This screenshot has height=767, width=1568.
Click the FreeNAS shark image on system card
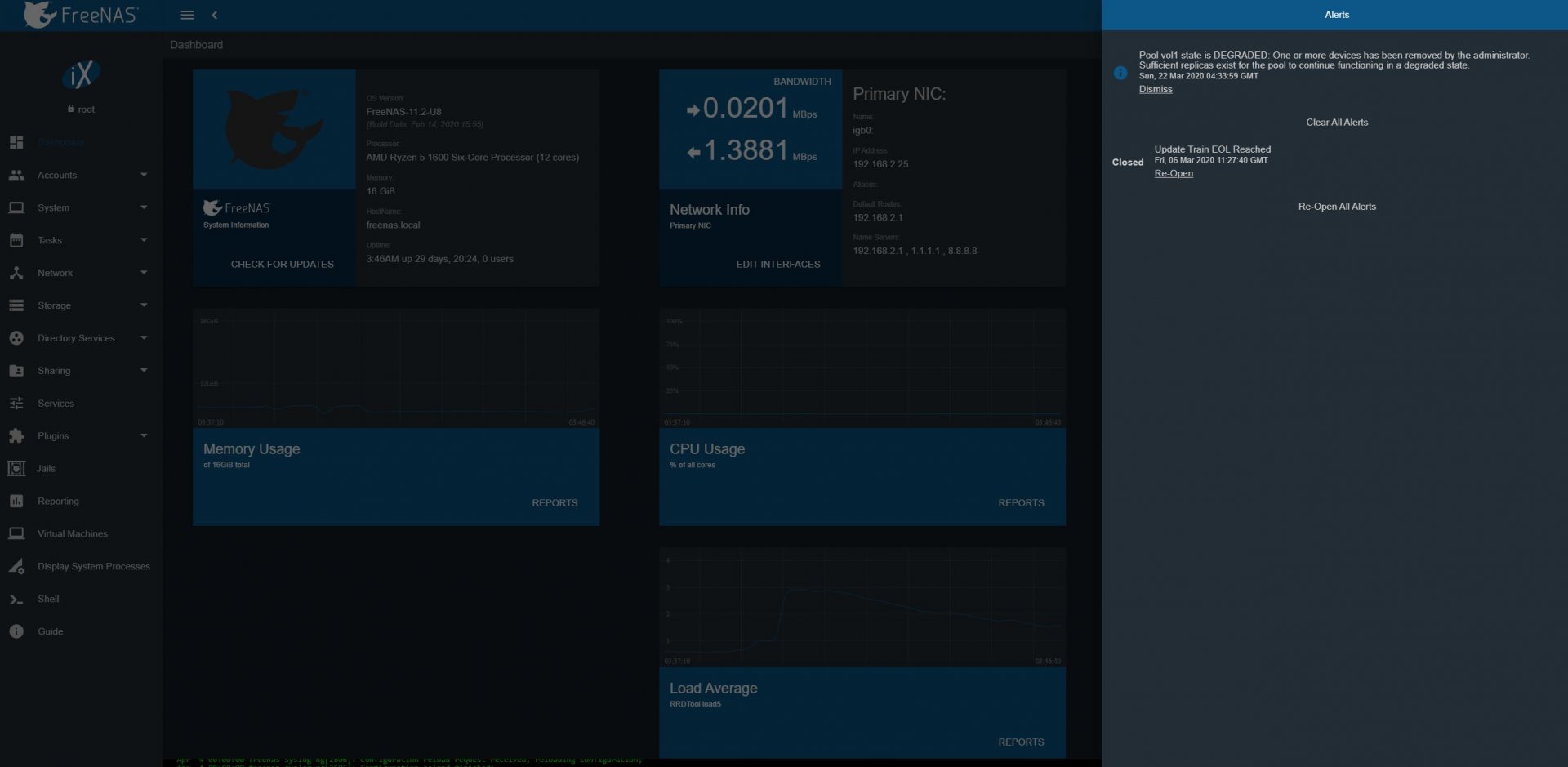click(274, 129)
